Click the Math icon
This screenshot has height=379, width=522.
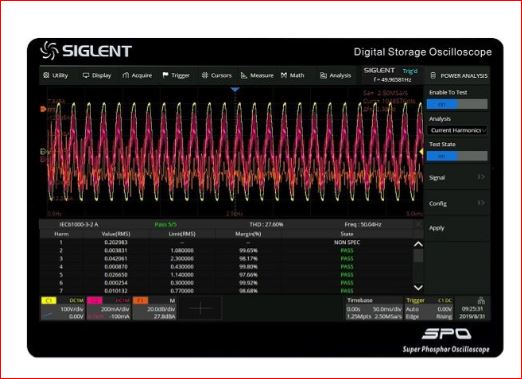tap(284, 75)
